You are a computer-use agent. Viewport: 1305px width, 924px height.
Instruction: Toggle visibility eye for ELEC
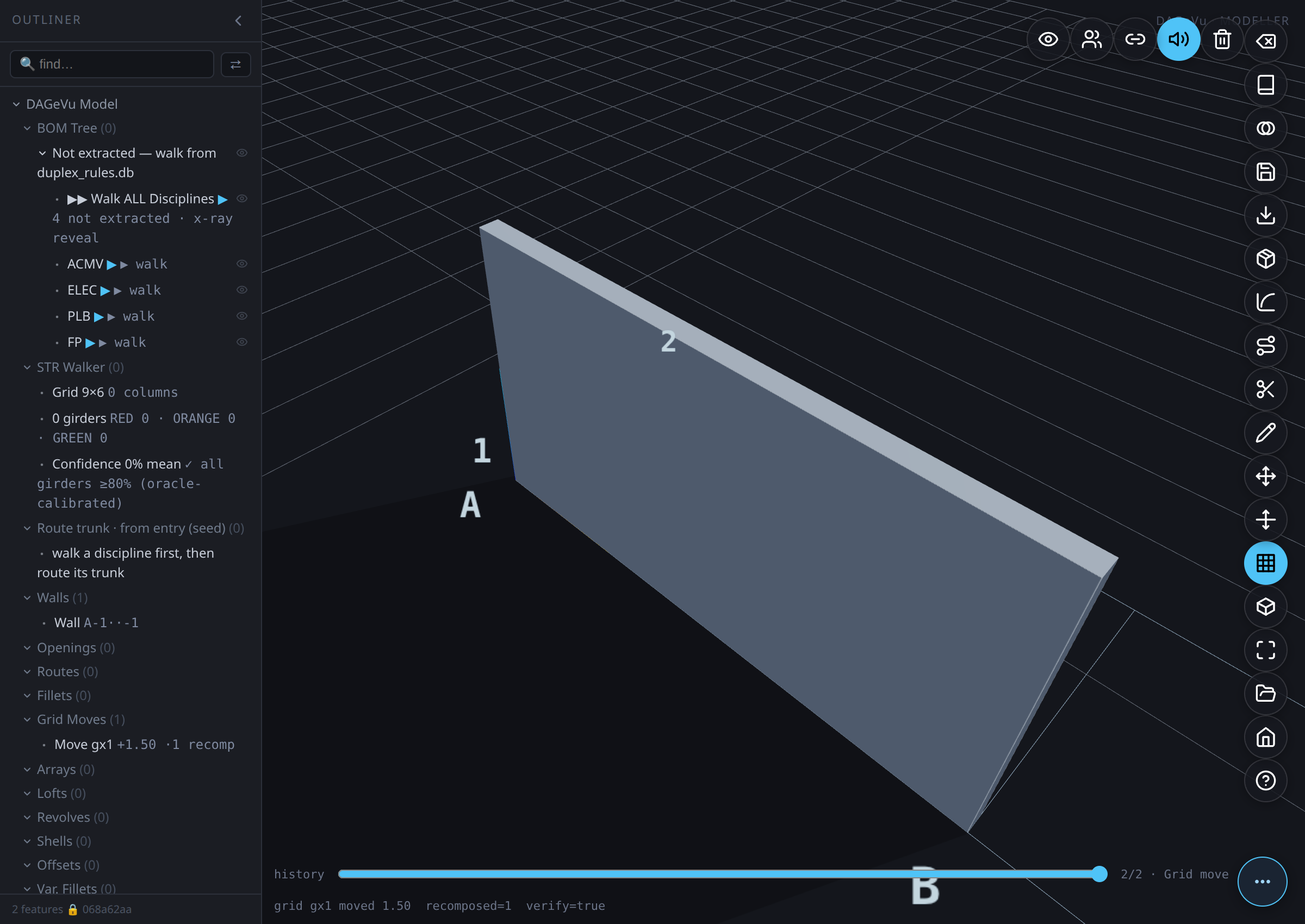point(242,290)
